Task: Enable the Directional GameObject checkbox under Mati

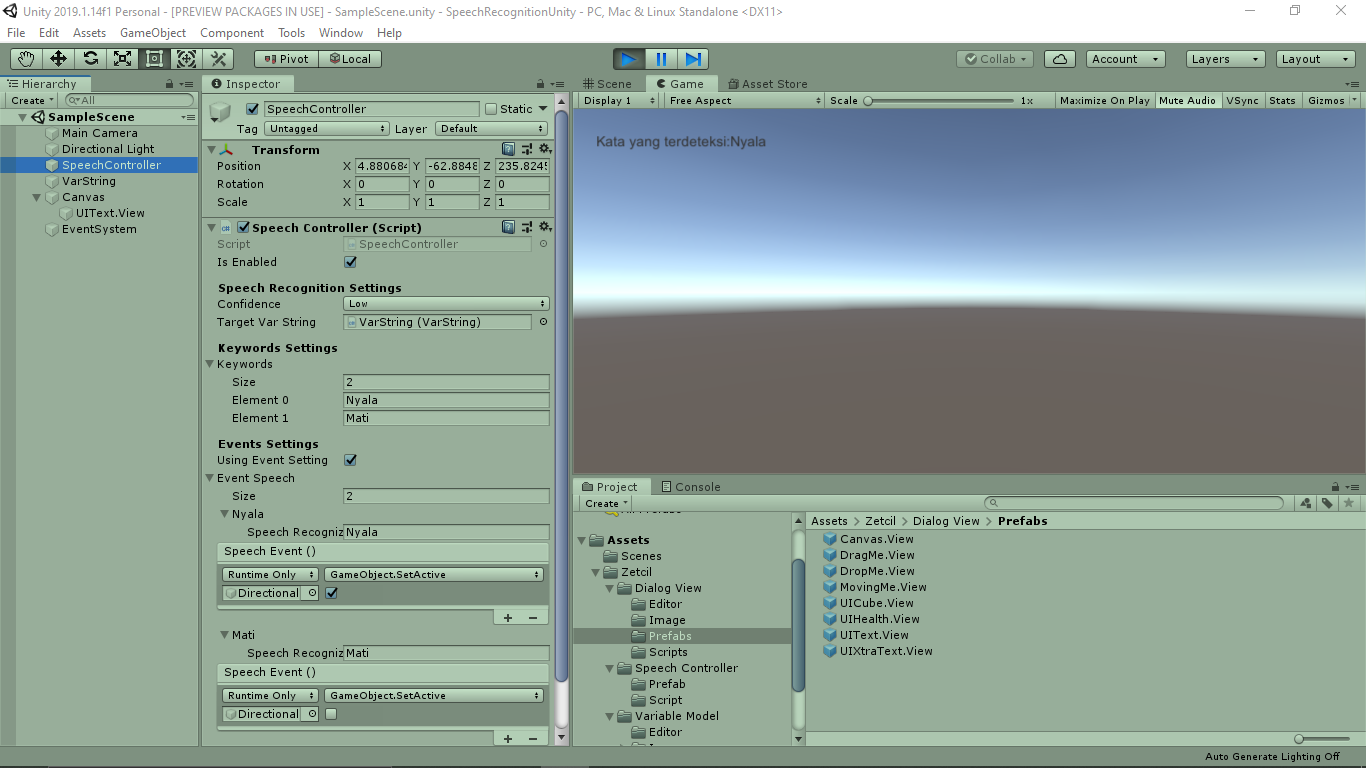Action: tap(332, 713)
